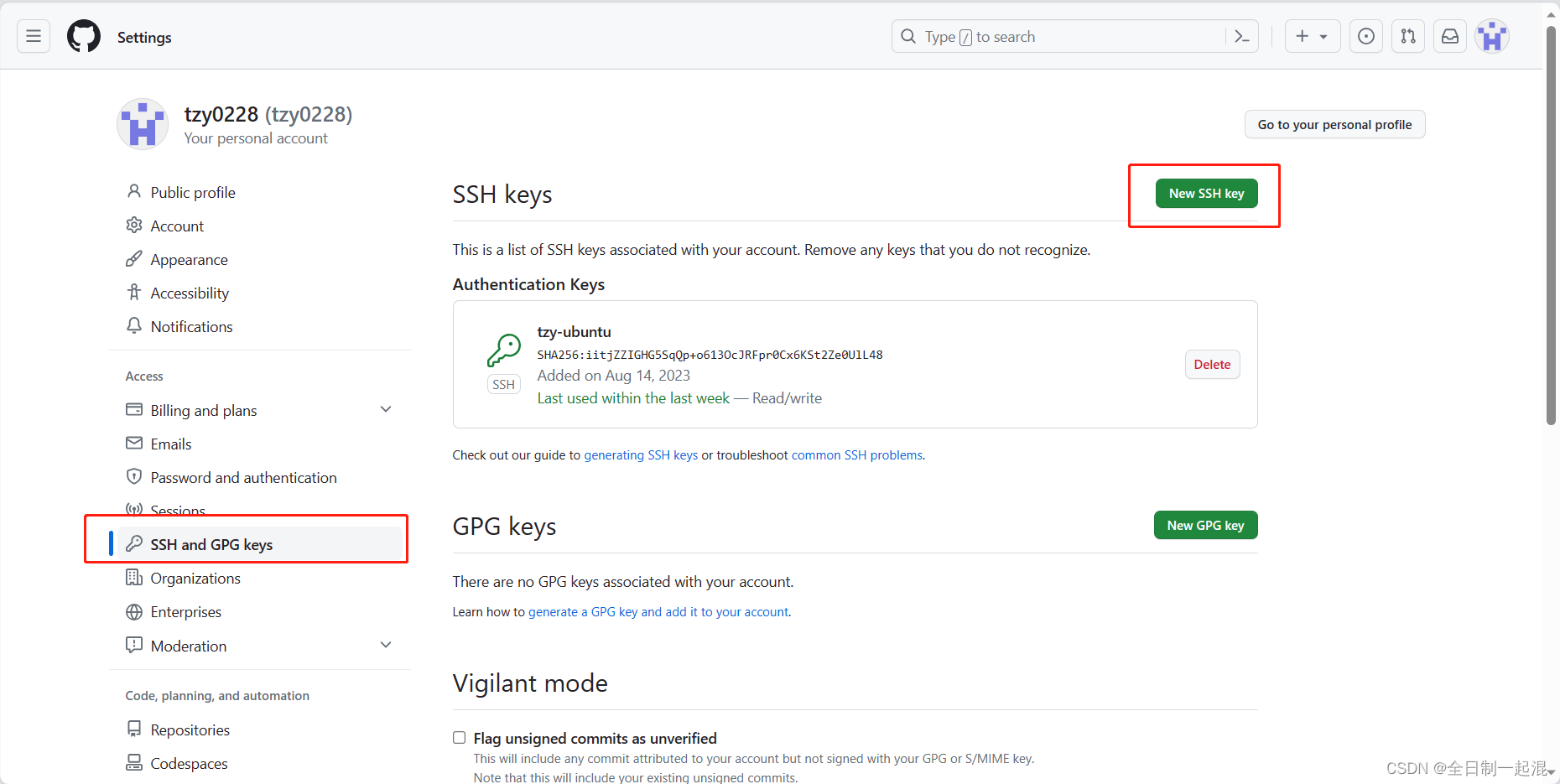
Task: Open the hamburger navigation menu
Action: tap(33, 36)
